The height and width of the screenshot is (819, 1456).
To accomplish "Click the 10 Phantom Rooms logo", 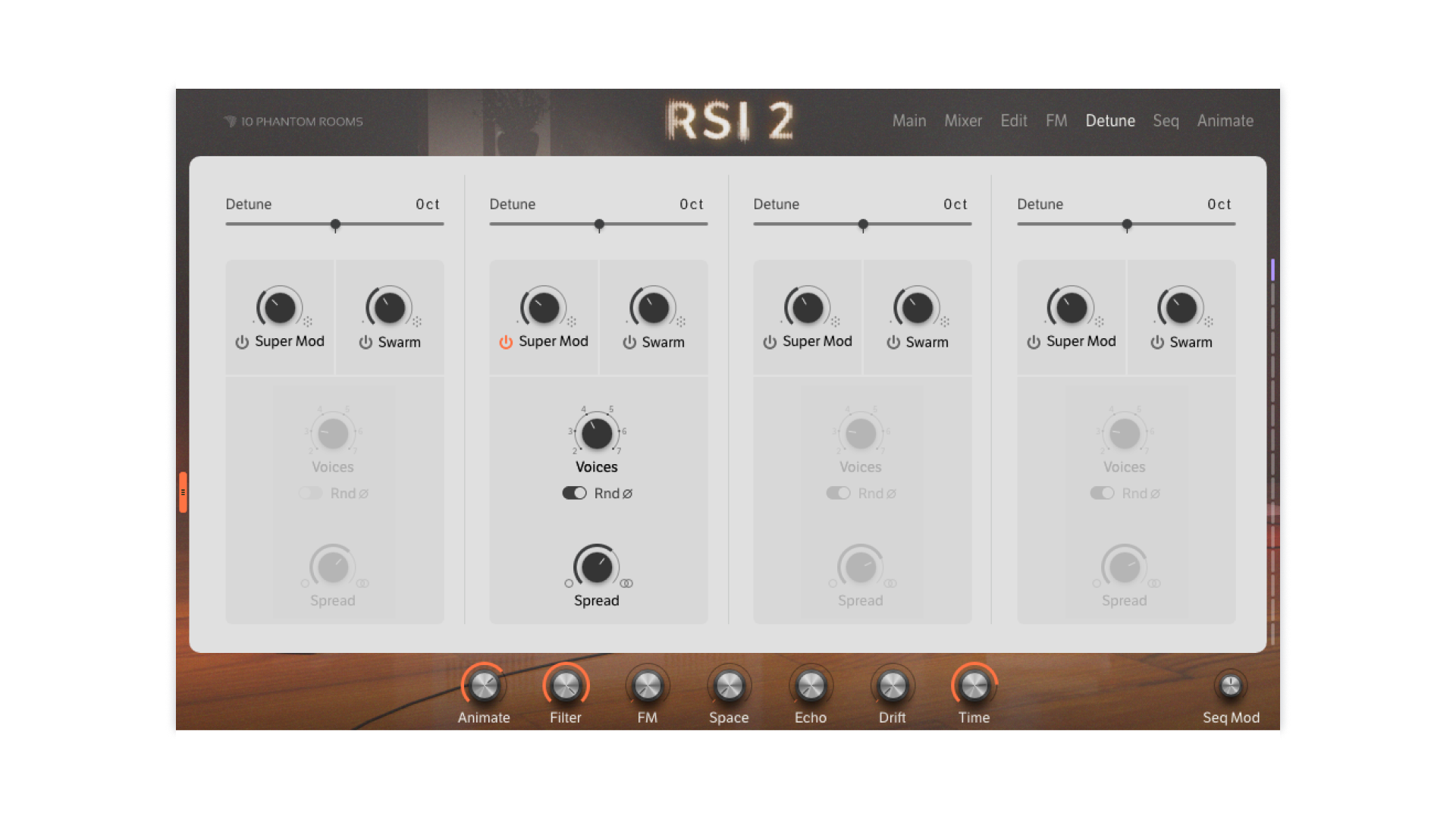I will coord(296,121).
